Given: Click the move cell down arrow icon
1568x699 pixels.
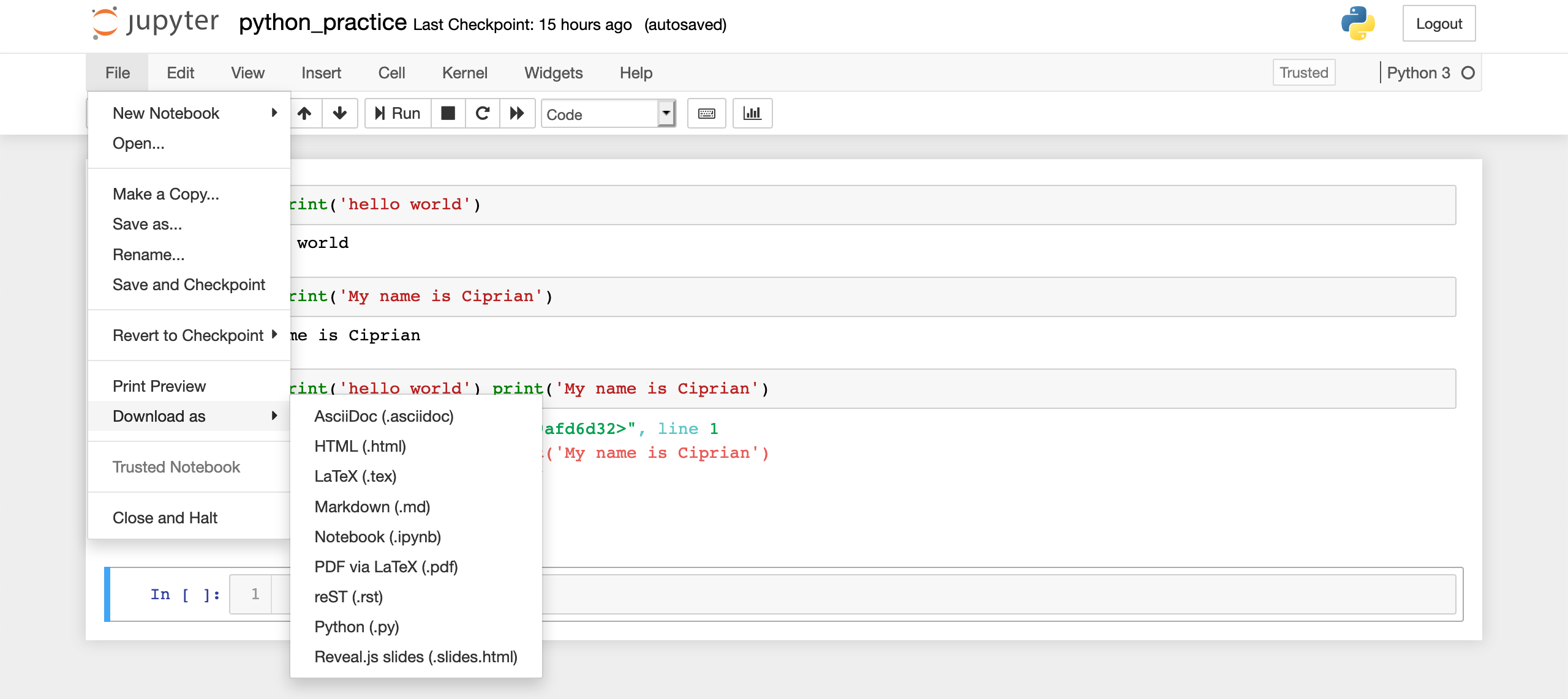Looking at the screenshot, I should click(339, 113).
